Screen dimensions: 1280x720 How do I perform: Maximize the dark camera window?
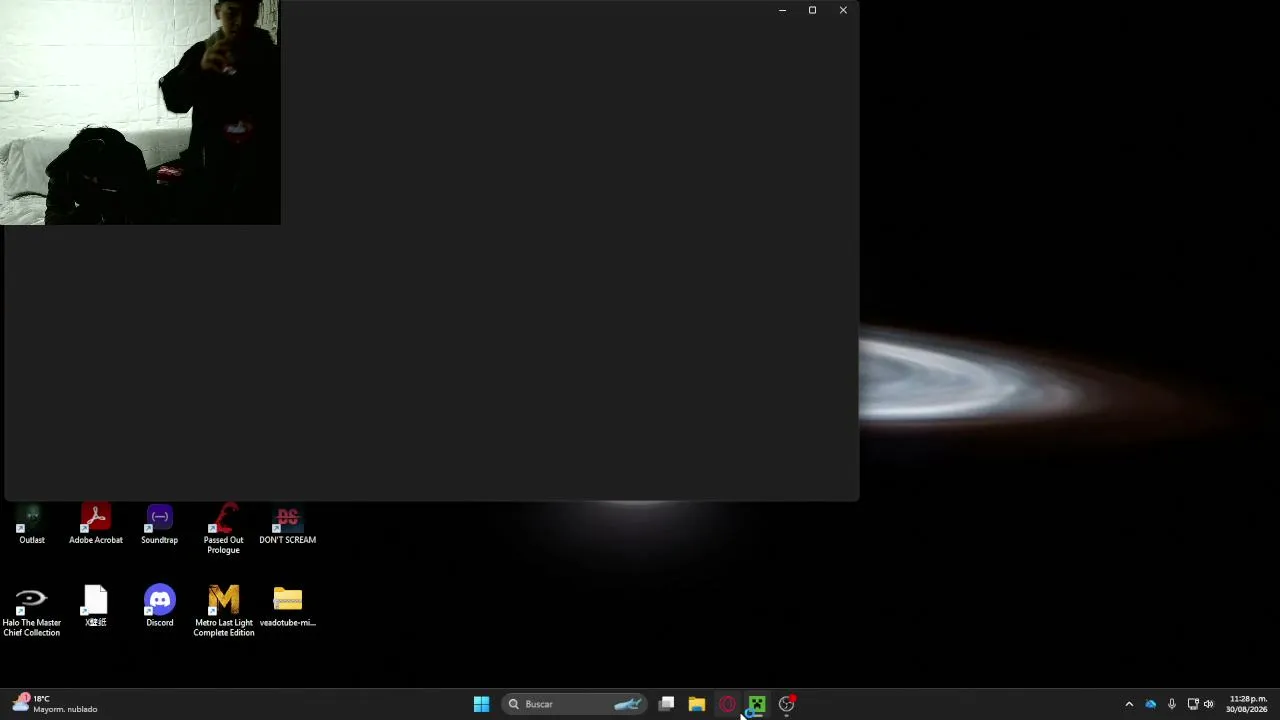(812, 10)
